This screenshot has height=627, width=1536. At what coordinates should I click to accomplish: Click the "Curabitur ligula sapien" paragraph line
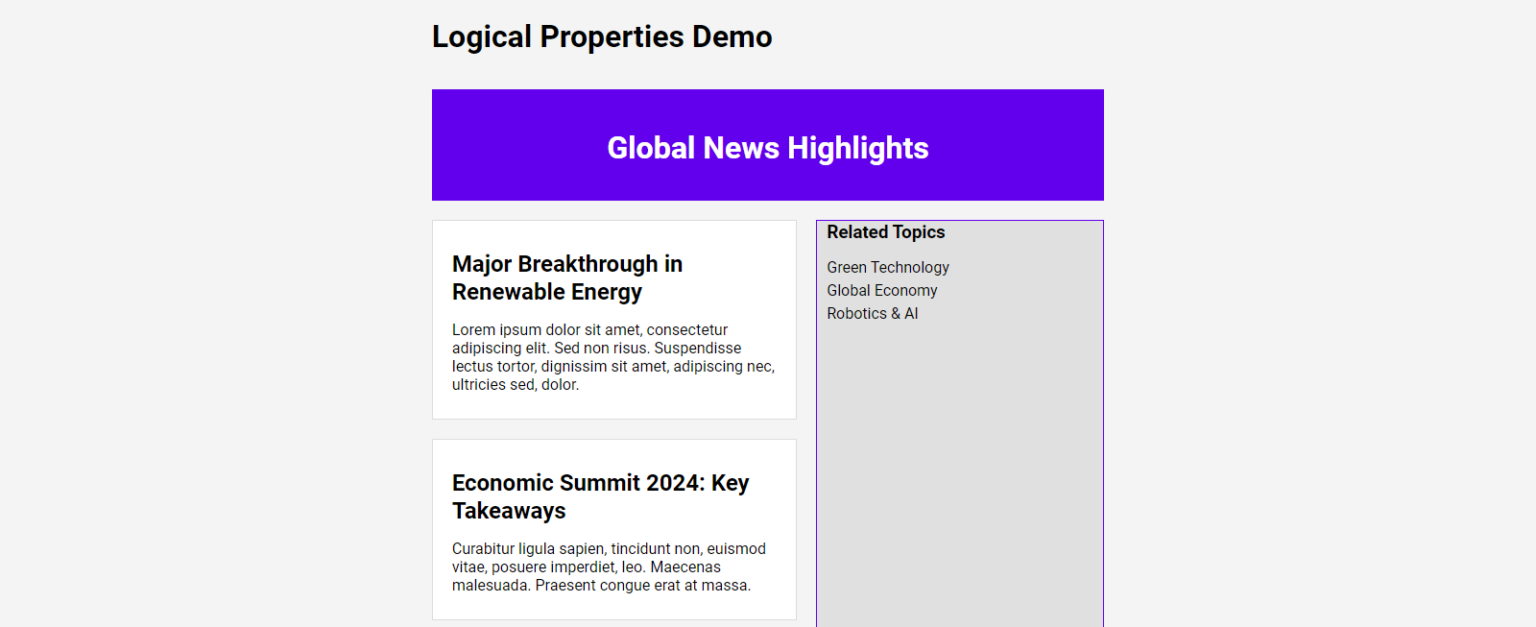(x=608, y=549)
